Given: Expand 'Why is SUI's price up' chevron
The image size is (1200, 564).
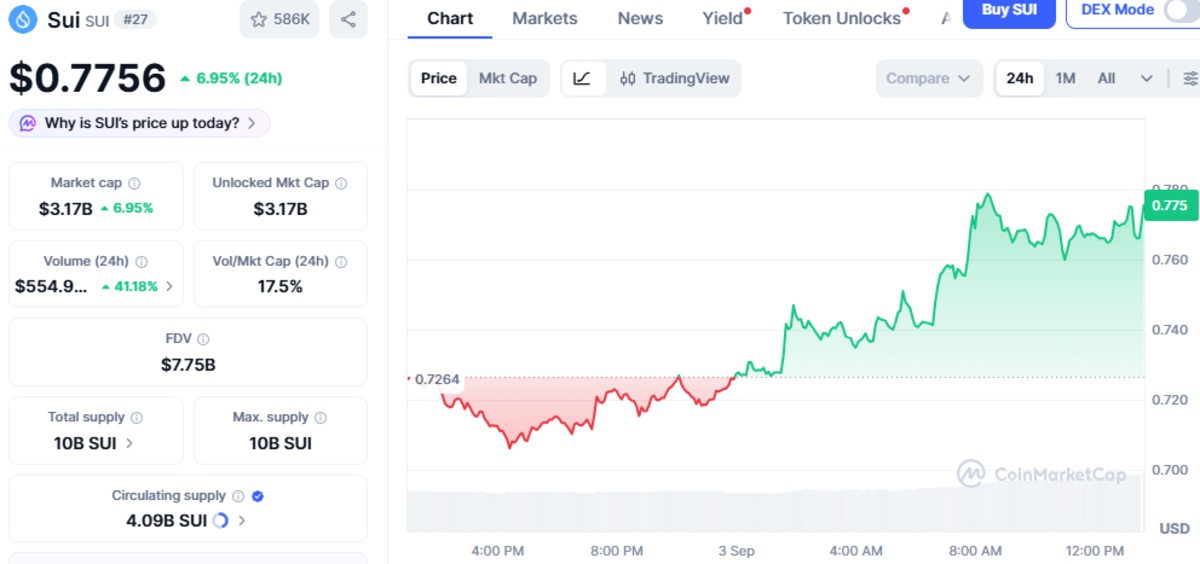Looking at the screenshot, I should tap(252, 123).
